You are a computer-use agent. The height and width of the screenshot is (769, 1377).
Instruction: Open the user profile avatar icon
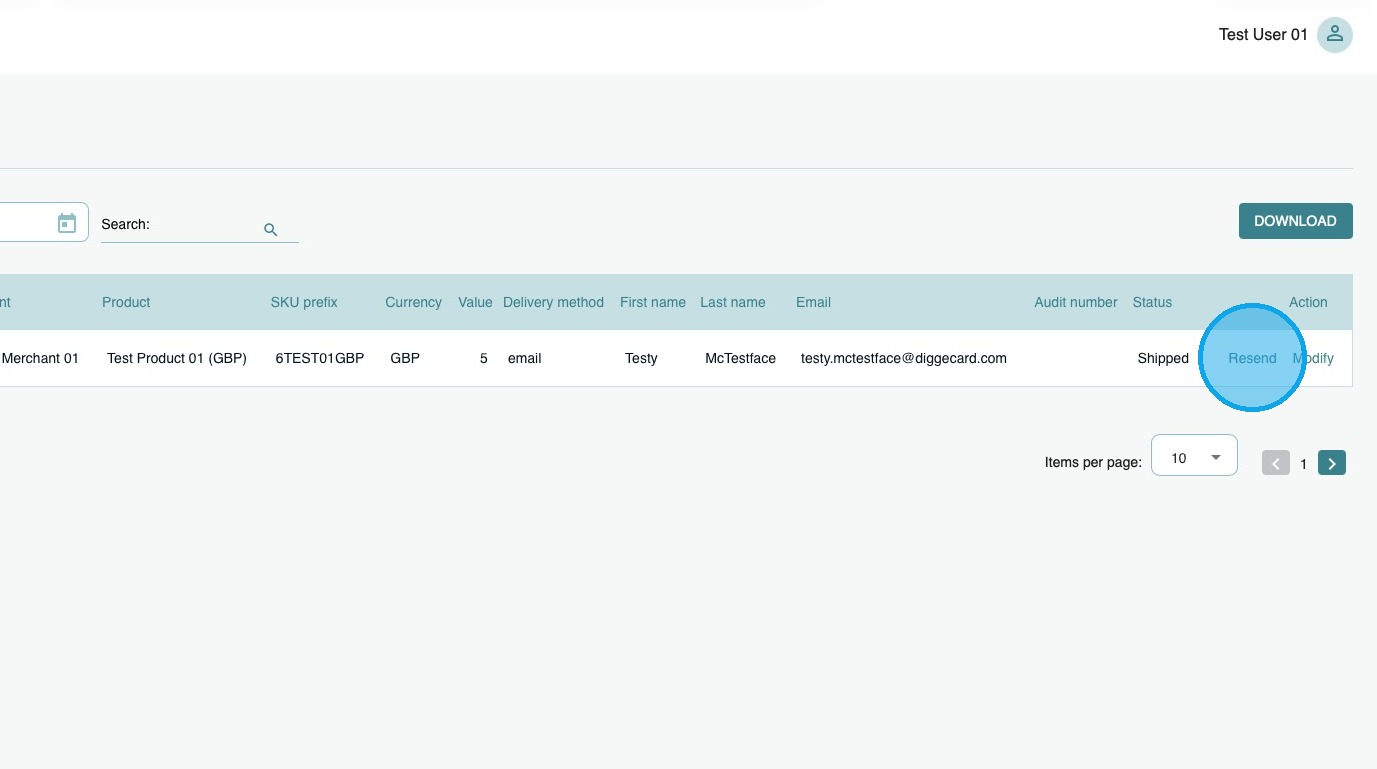[1334, 34]
